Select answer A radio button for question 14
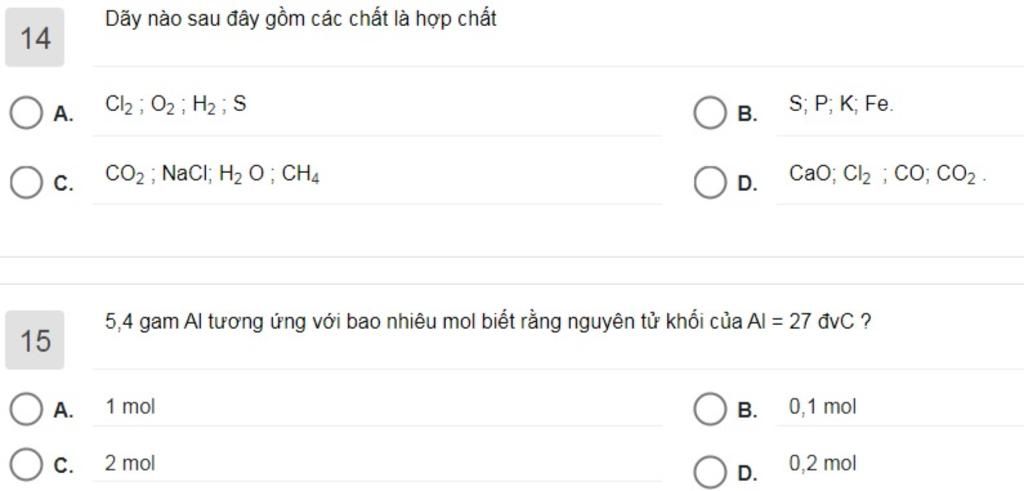 point(25,113)
